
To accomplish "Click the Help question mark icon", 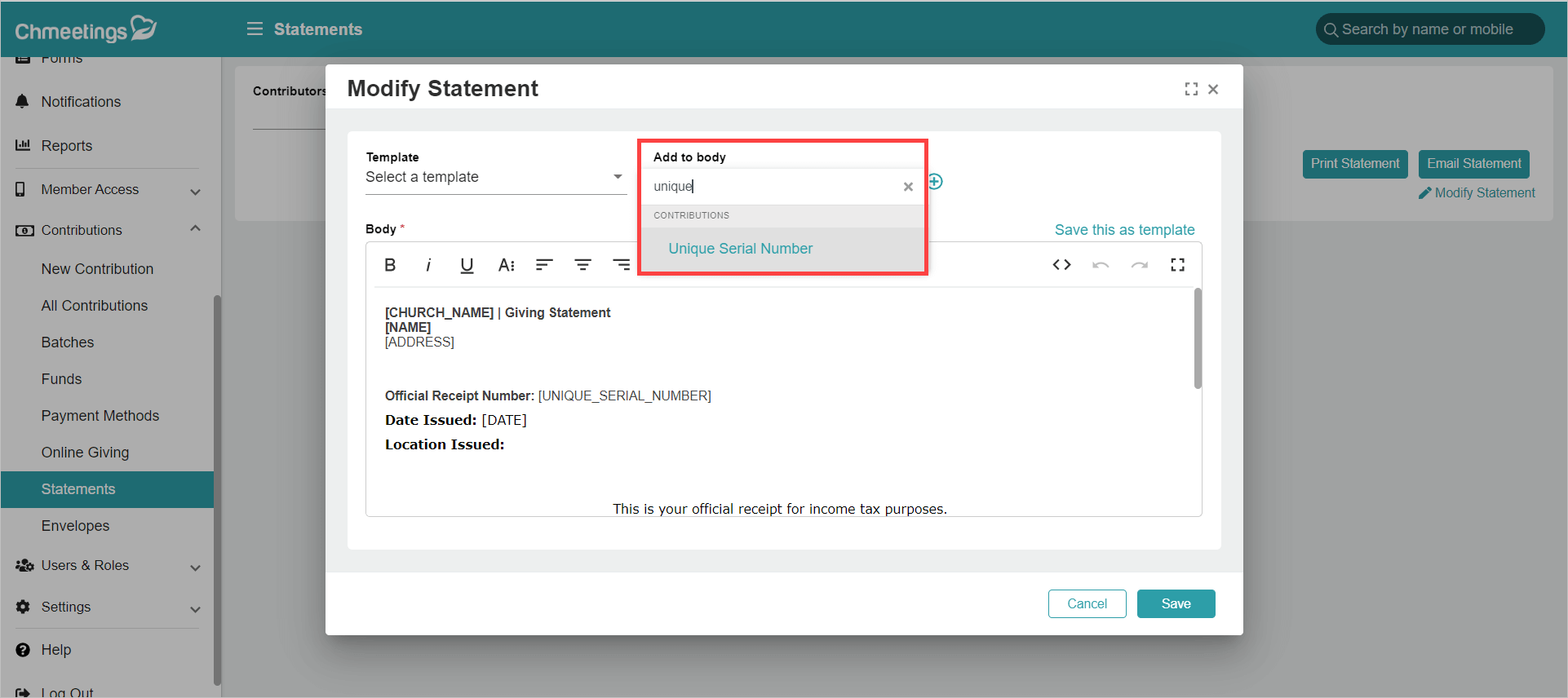I will (x=23, y=650).
